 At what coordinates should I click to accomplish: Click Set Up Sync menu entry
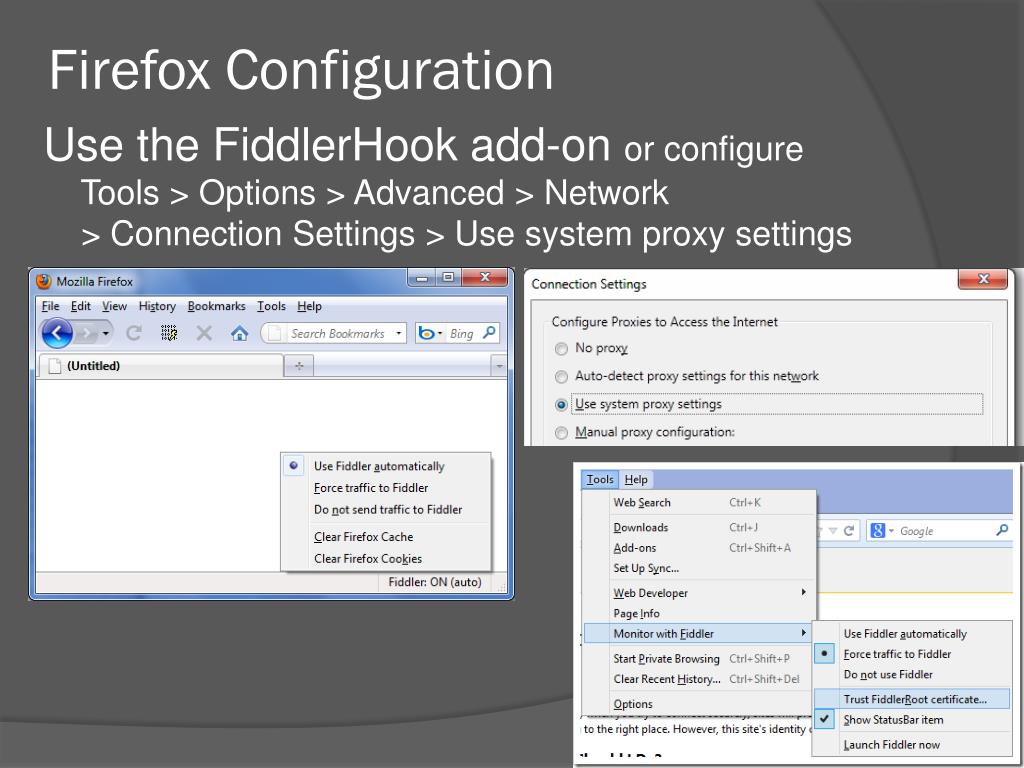click(699, 568)
